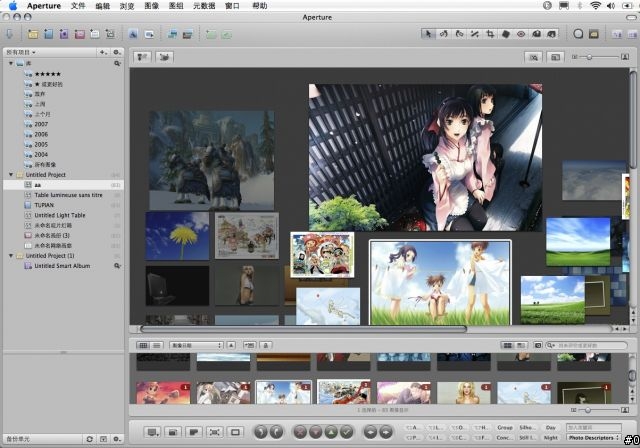Click the light table horizontal scrollbar
The height and width of the screenshot is (448, 640).
click(303, 329)
